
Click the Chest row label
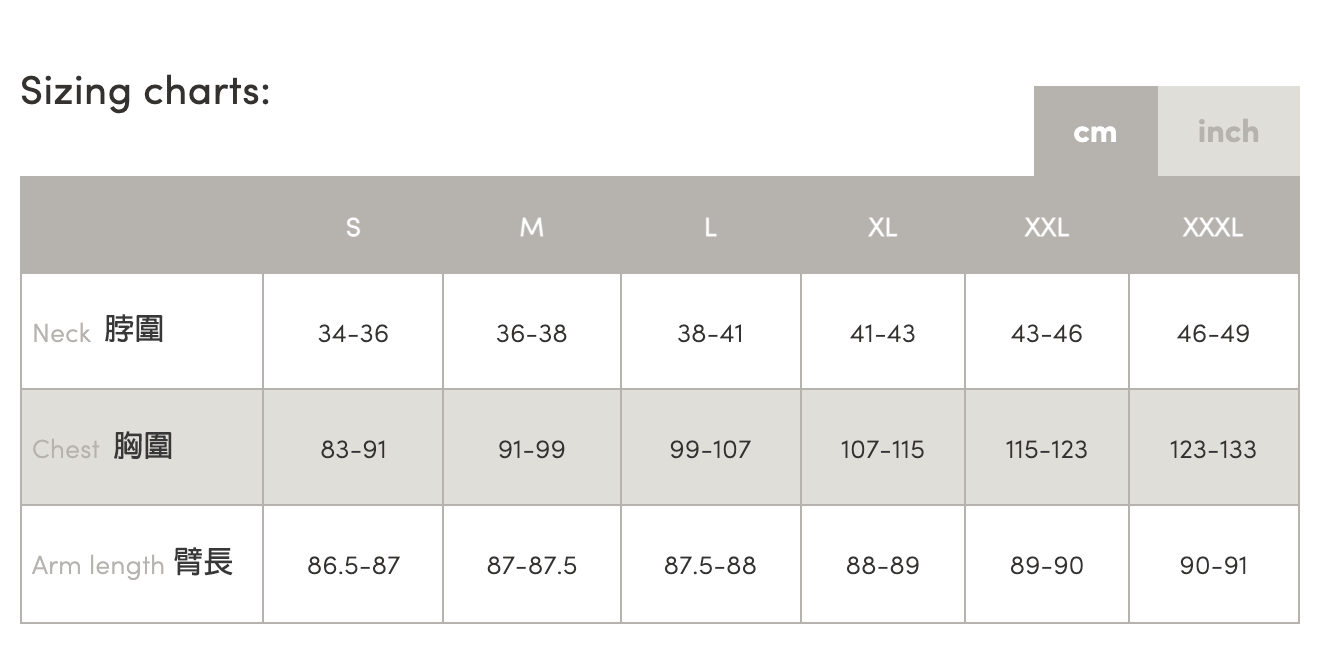102,447
